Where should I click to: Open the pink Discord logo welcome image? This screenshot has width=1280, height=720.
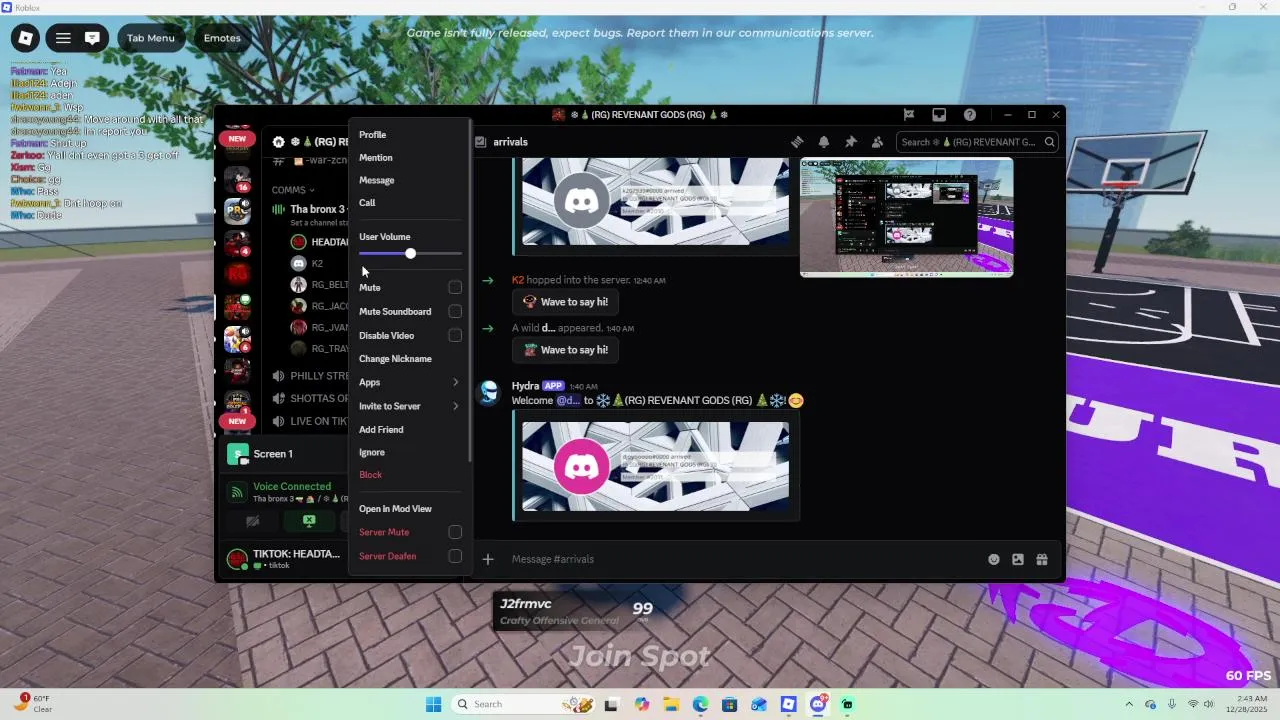click(x=655, y=467)
